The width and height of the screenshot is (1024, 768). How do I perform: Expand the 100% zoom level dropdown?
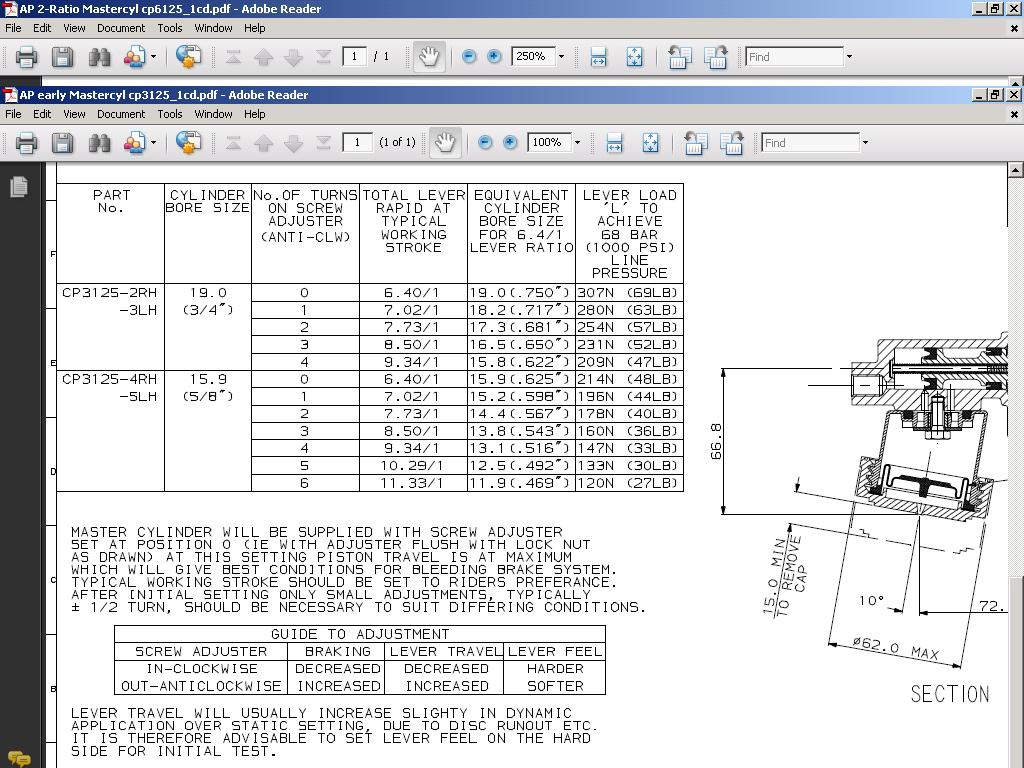point(577,143)
